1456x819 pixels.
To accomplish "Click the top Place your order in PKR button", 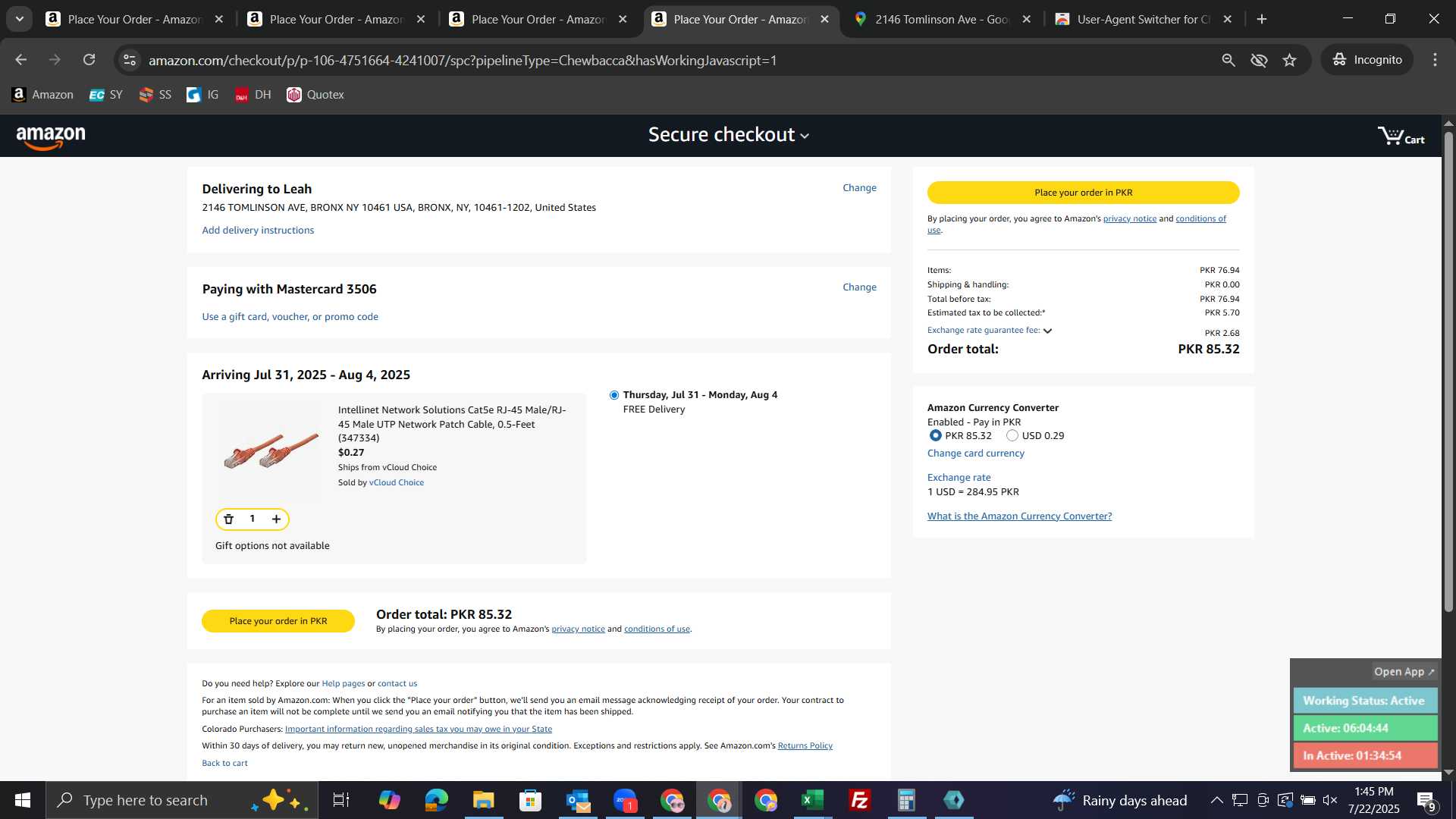I will [x=1083, y=193].
